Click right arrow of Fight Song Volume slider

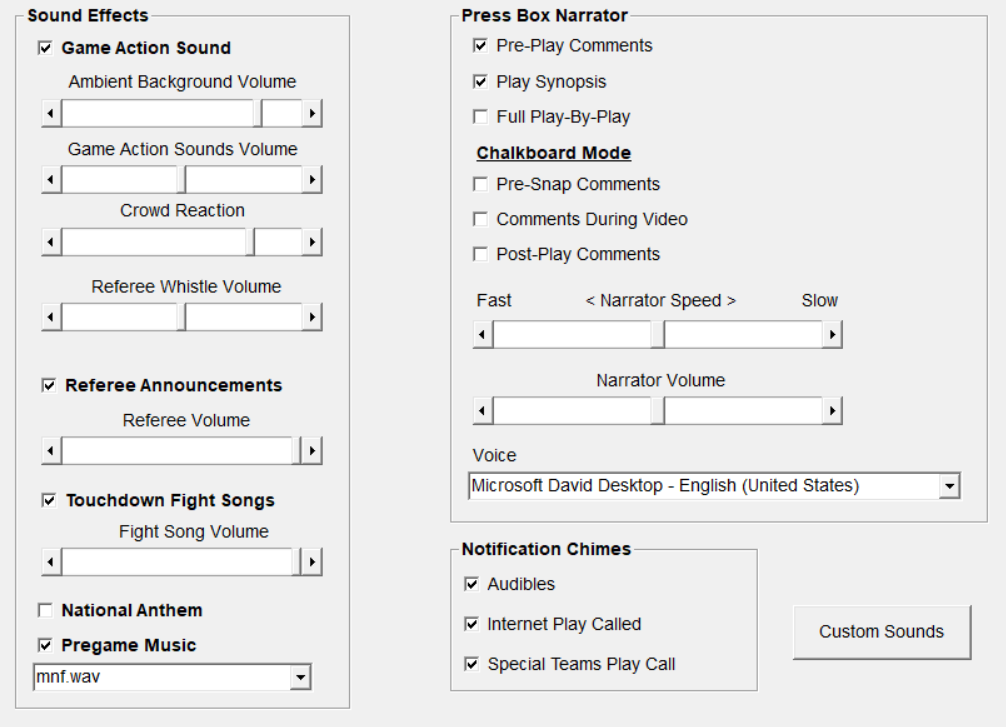tap(312, 562)
